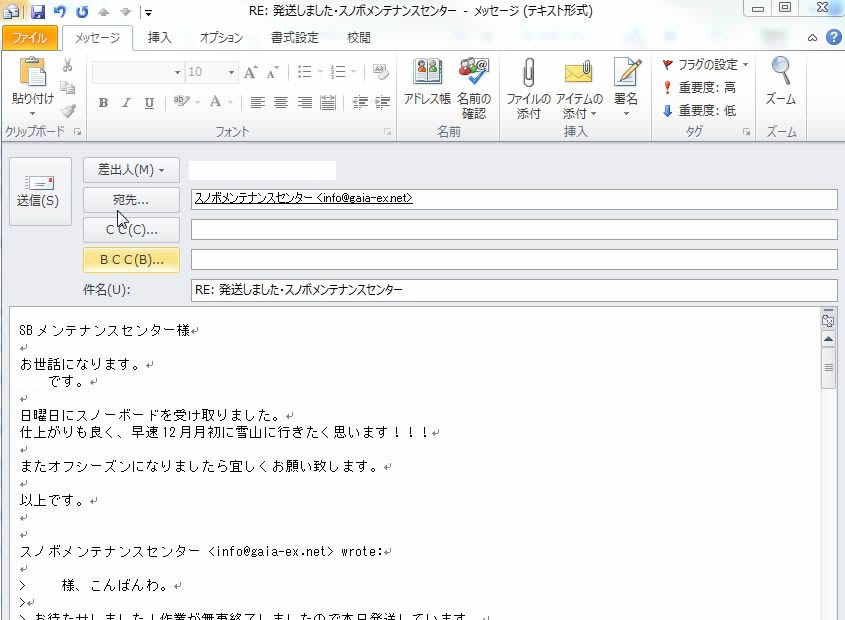Click the Paste (貼り付け) clipboard icon
845x620 pixels.
[32, 72]
